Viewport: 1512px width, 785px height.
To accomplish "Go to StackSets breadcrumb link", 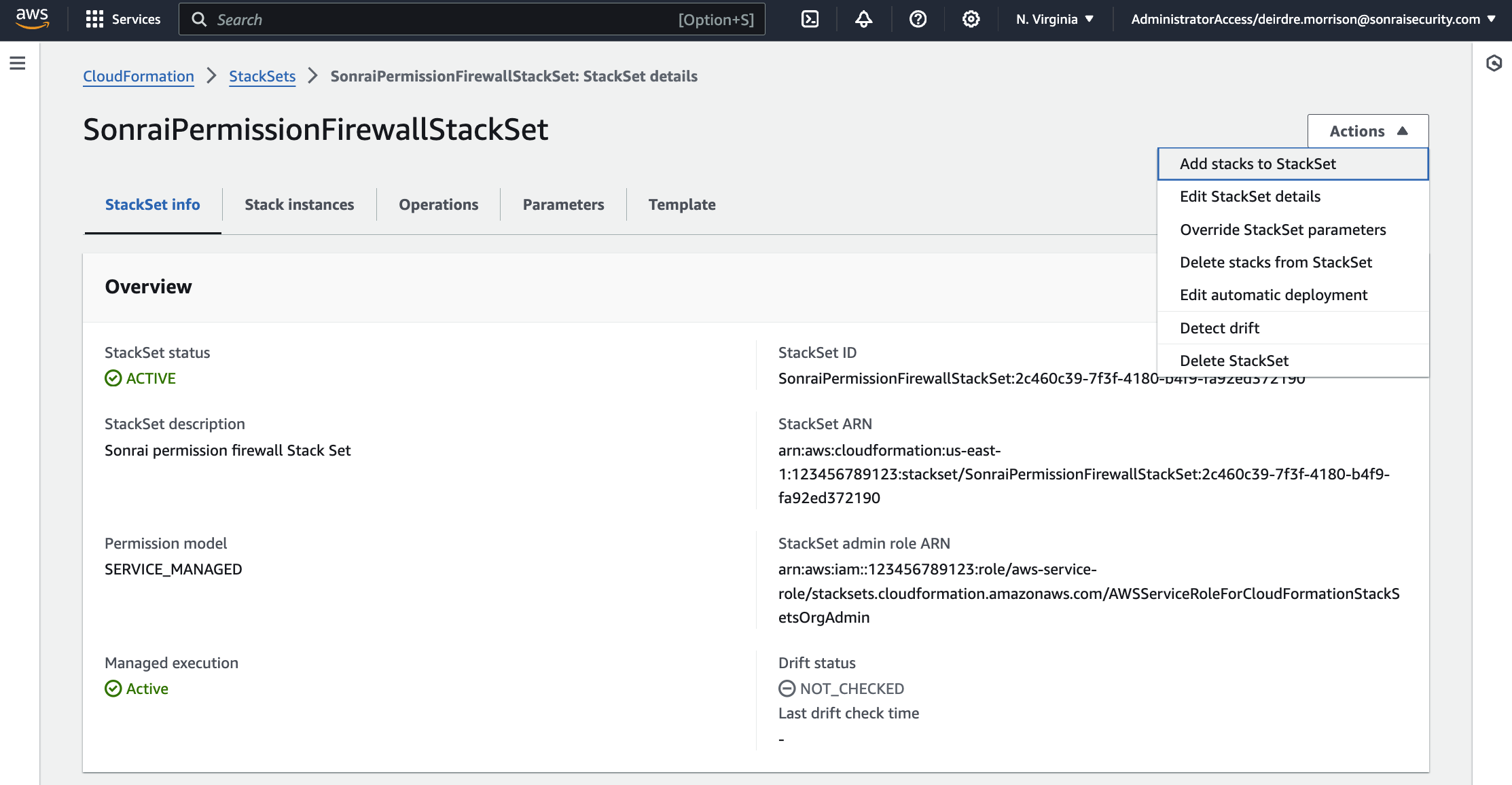I will [x=262, y=76].
